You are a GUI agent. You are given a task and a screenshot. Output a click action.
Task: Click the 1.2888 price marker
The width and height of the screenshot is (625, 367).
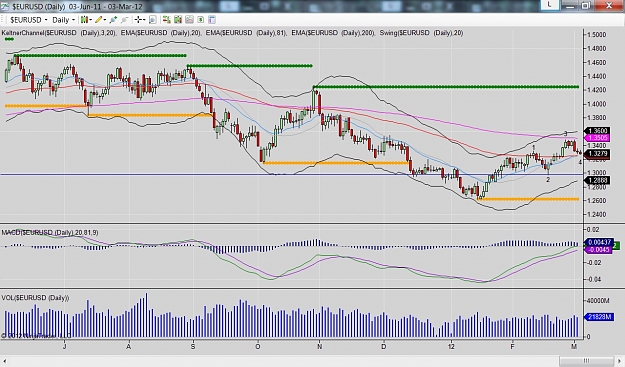tap(596, 180)
